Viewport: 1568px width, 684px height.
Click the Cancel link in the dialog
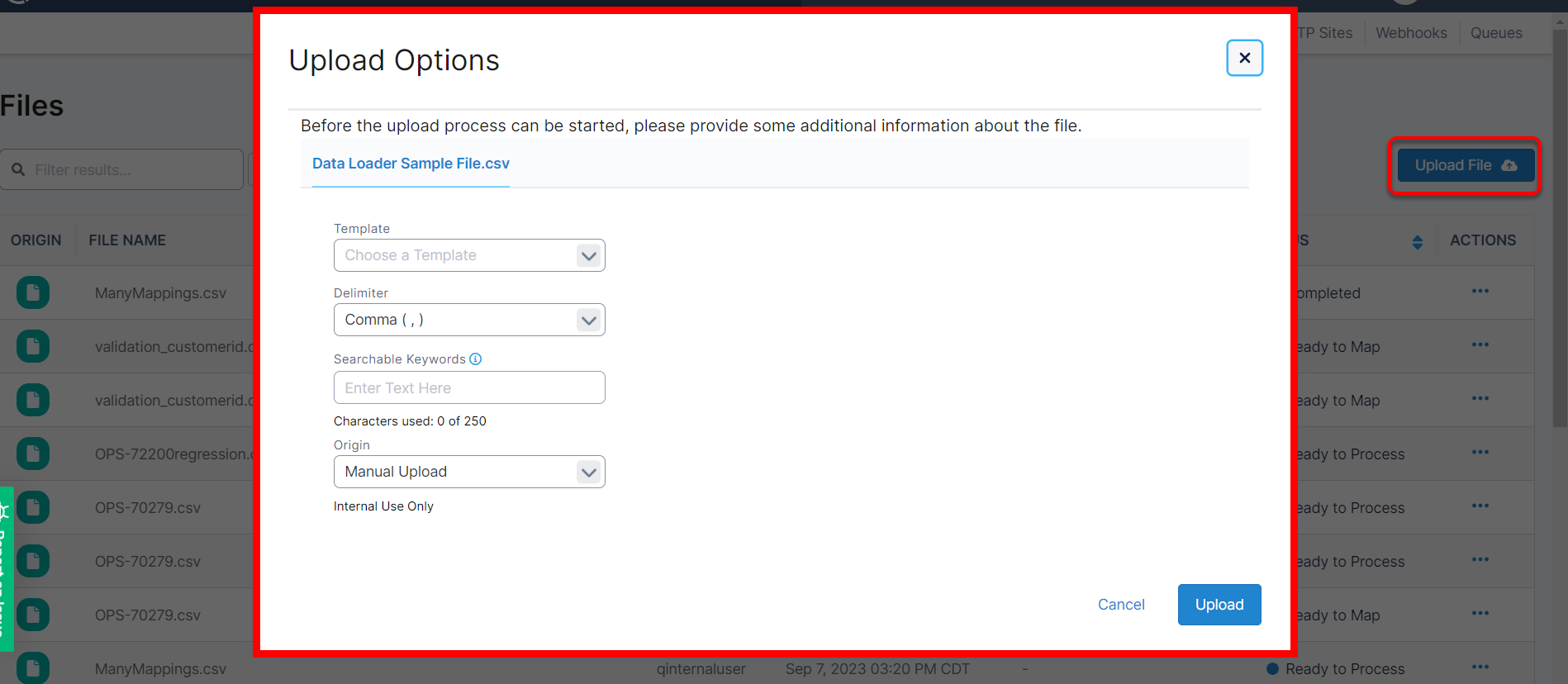tap(1121, 605)
